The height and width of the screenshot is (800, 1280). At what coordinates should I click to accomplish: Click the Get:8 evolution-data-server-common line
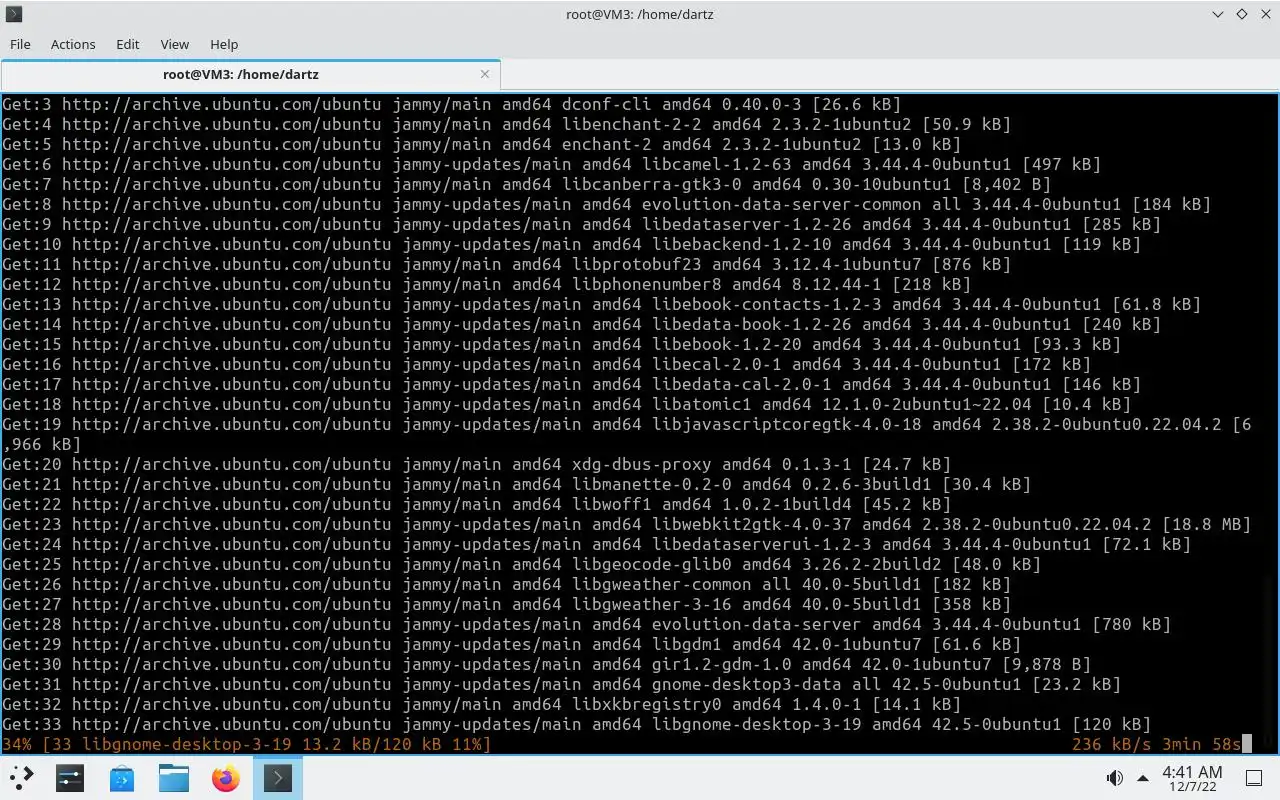[x=606, y=204]
